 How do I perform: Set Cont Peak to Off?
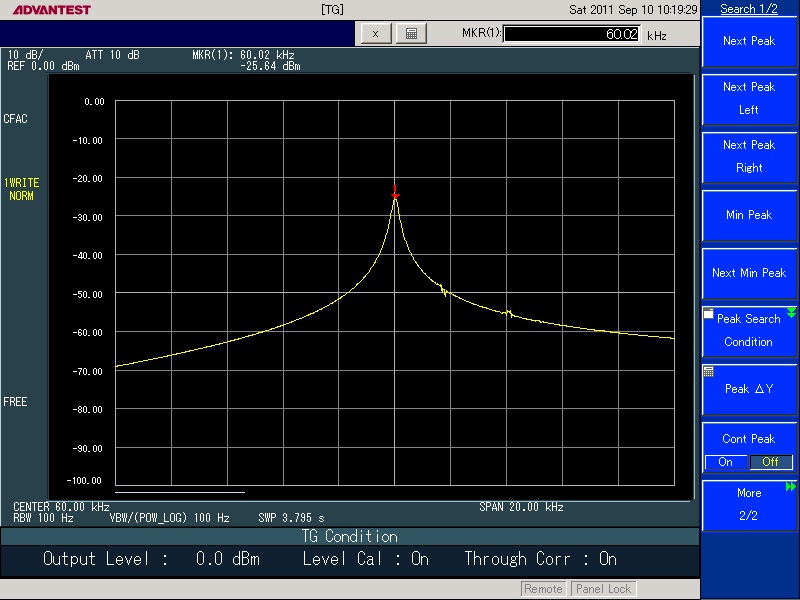[770, 462]
